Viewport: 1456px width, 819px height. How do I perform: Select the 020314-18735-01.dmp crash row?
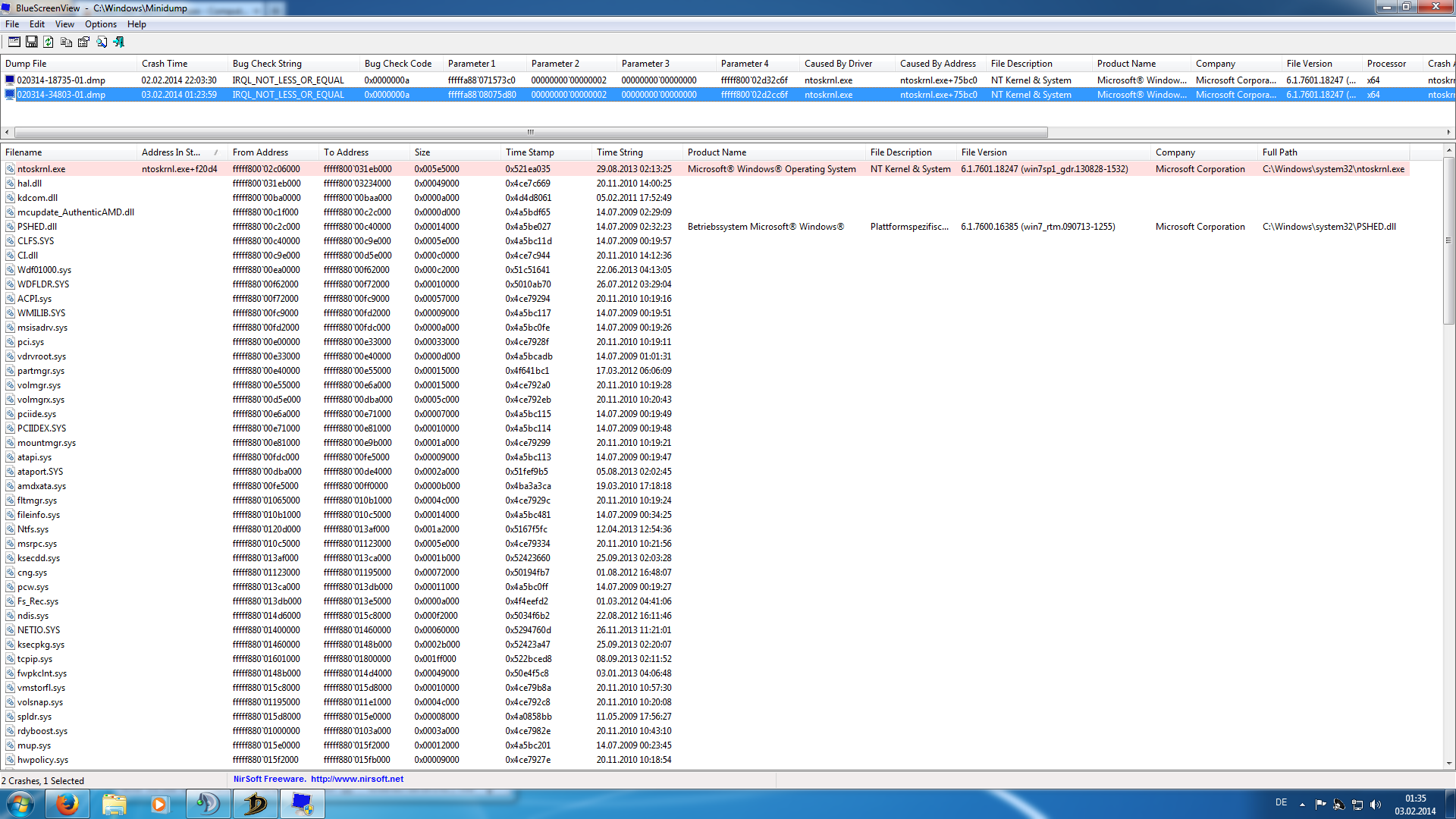click(x=61, y=80)
